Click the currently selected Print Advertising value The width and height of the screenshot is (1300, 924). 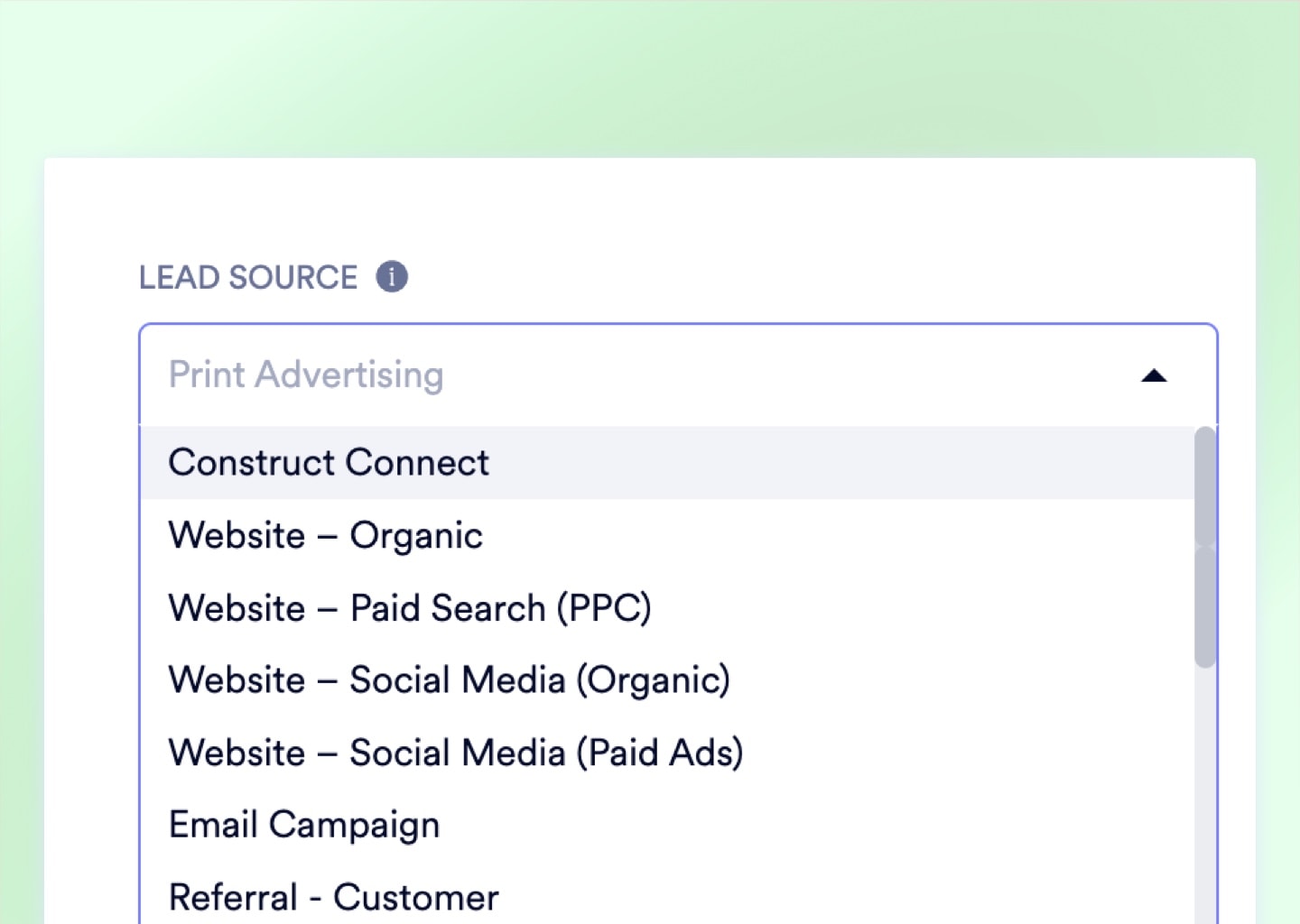pyautogui.click(x=305, y=374)
